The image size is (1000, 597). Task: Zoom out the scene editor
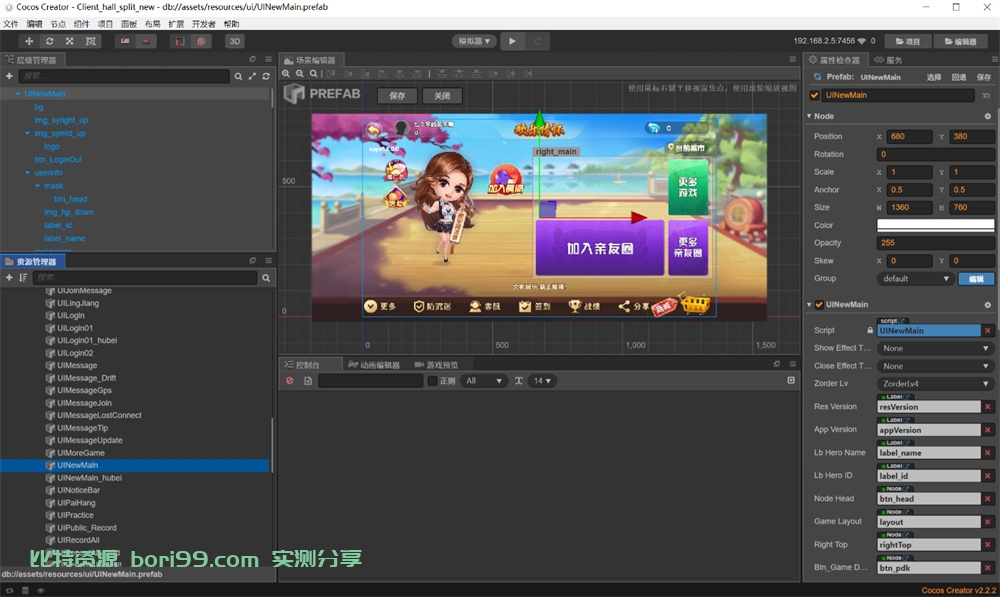click(x=300, y=74)
